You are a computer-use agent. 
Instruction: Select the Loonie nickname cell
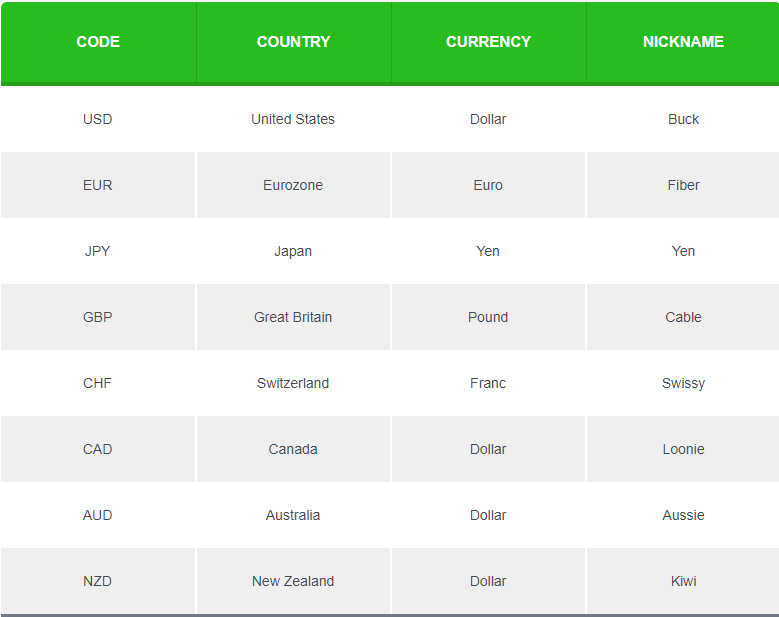pyautogui.click(x=683, y=449)
